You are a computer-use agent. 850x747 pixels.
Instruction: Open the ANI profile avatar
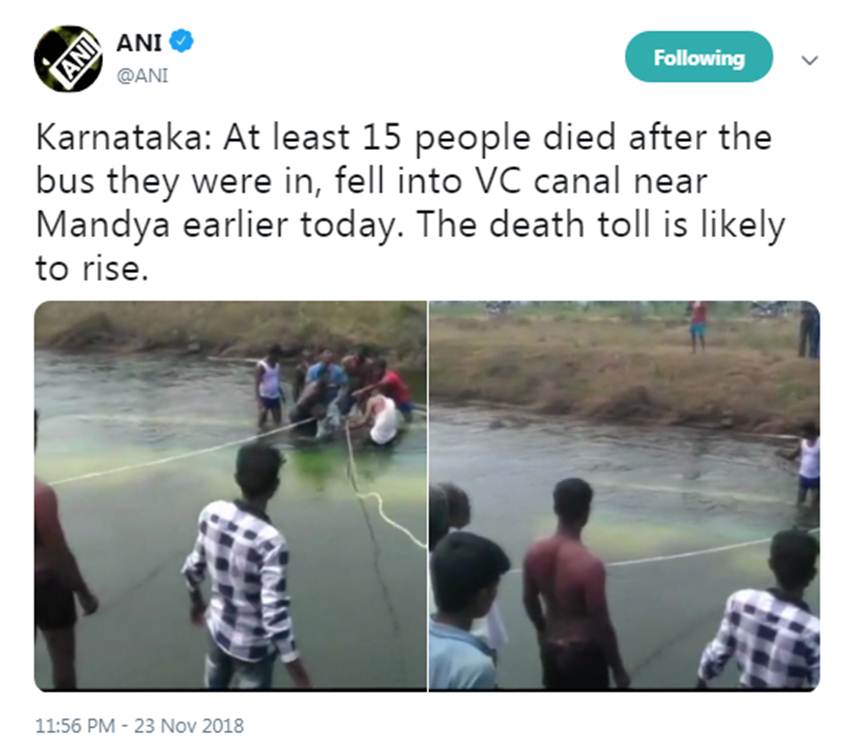pyautogui.click(x=68, y=59)
